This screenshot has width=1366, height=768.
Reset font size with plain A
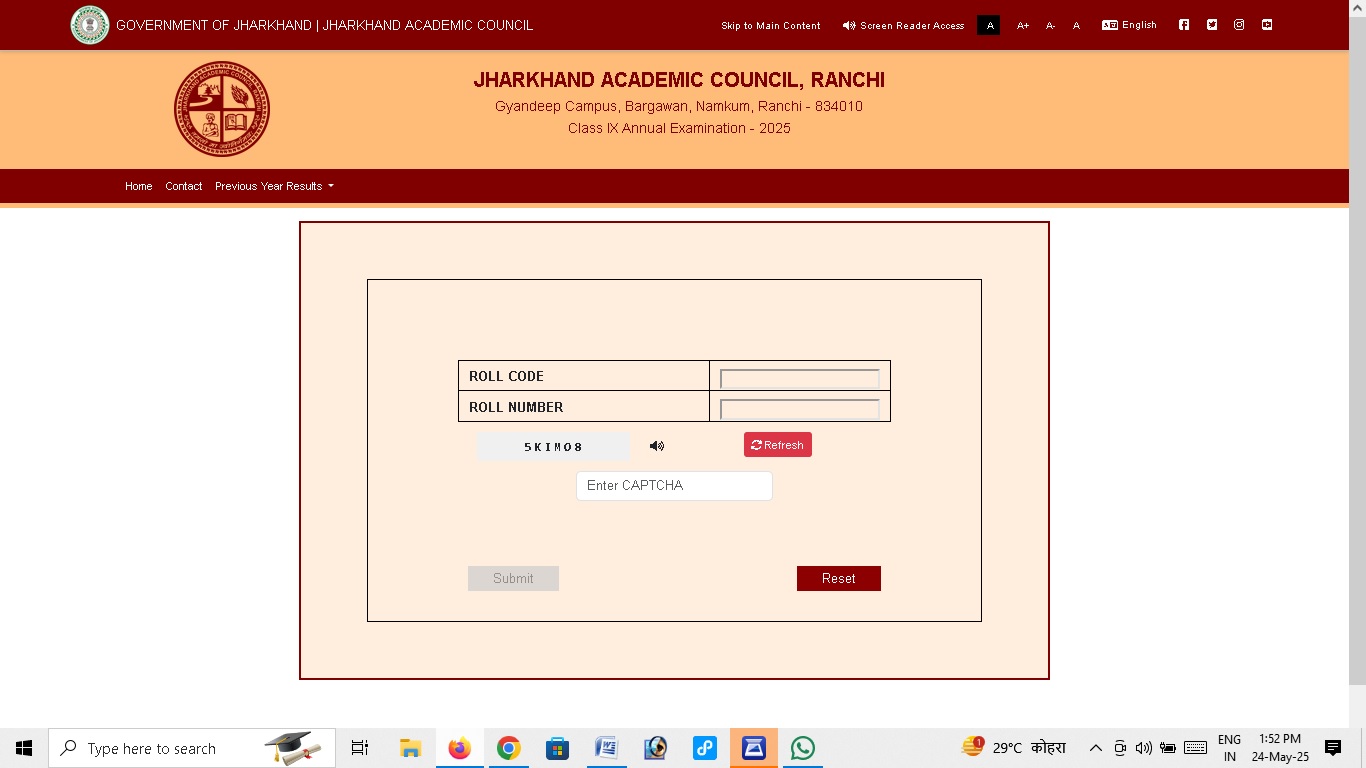coord(1076,25)
